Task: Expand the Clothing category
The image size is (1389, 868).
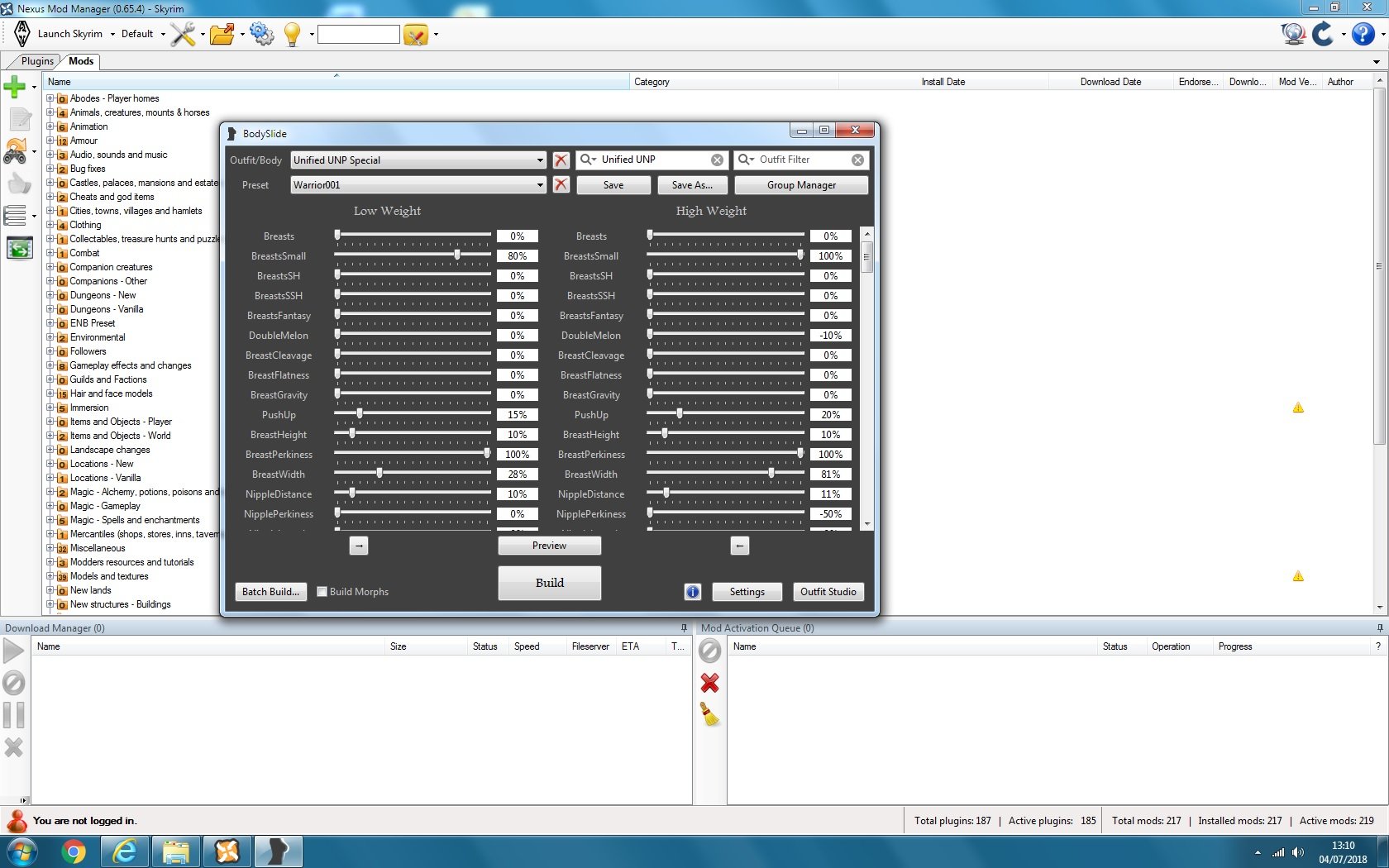Action: tap(50, 225)
